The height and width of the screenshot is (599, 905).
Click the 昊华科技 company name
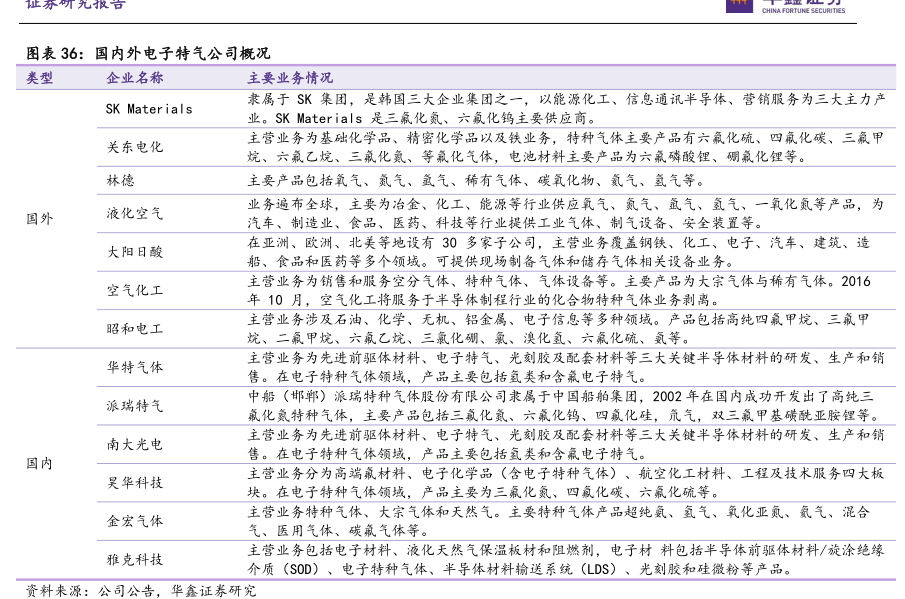click(135, 483)
